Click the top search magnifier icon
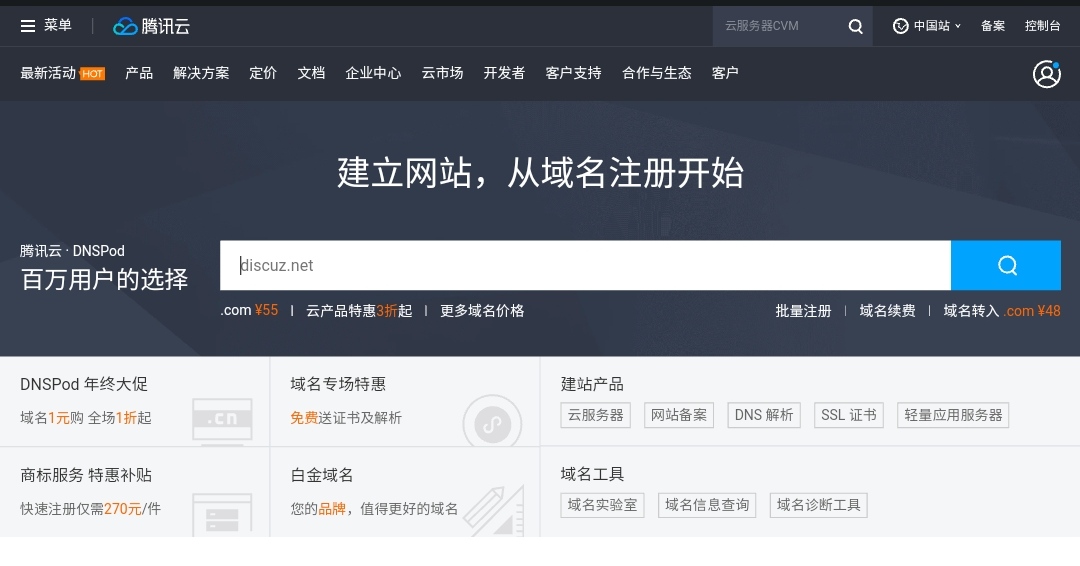The width and height of the screenshot is (1080, 566). coord(855,26)
